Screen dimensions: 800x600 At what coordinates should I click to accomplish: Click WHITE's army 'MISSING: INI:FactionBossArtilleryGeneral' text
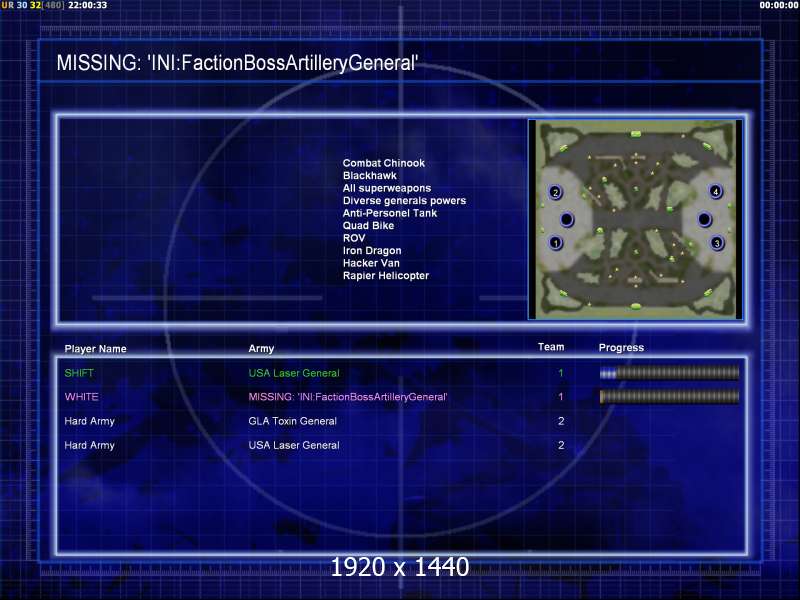pyautogui.click(x=348, y=396)
